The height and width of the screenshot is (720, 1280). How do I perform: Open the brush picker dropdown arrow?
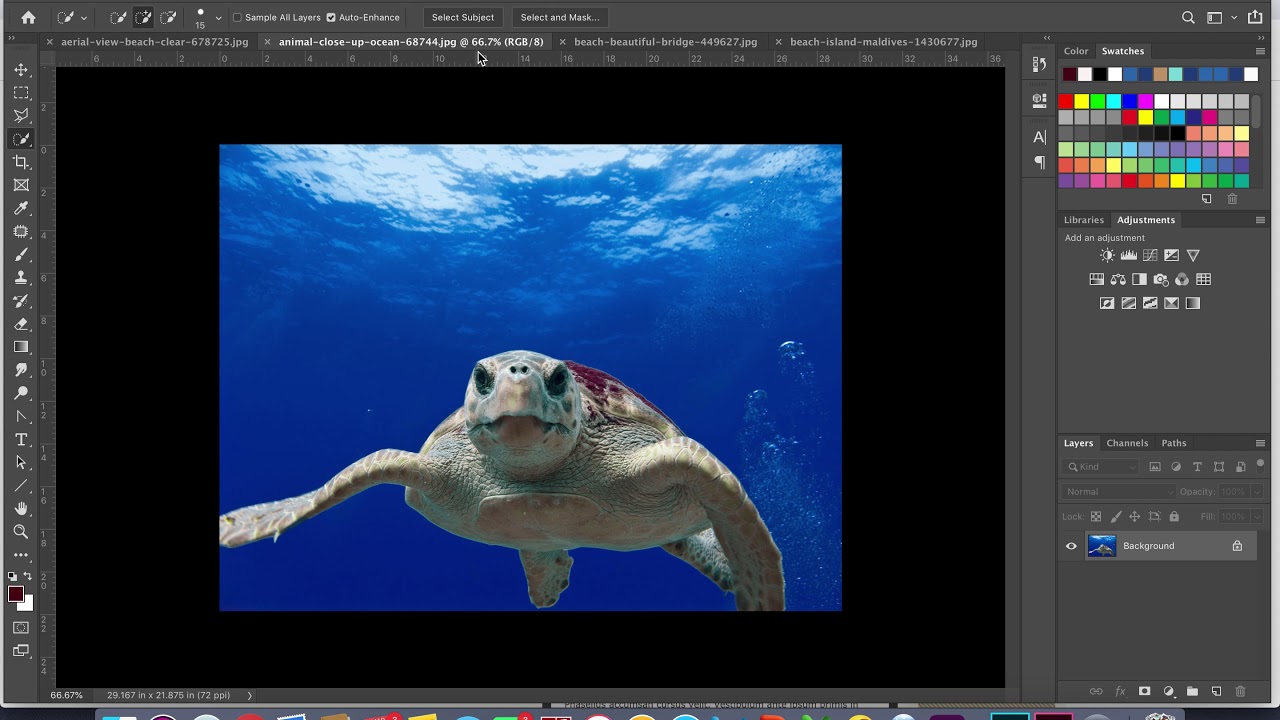click(x=218, y=18)
